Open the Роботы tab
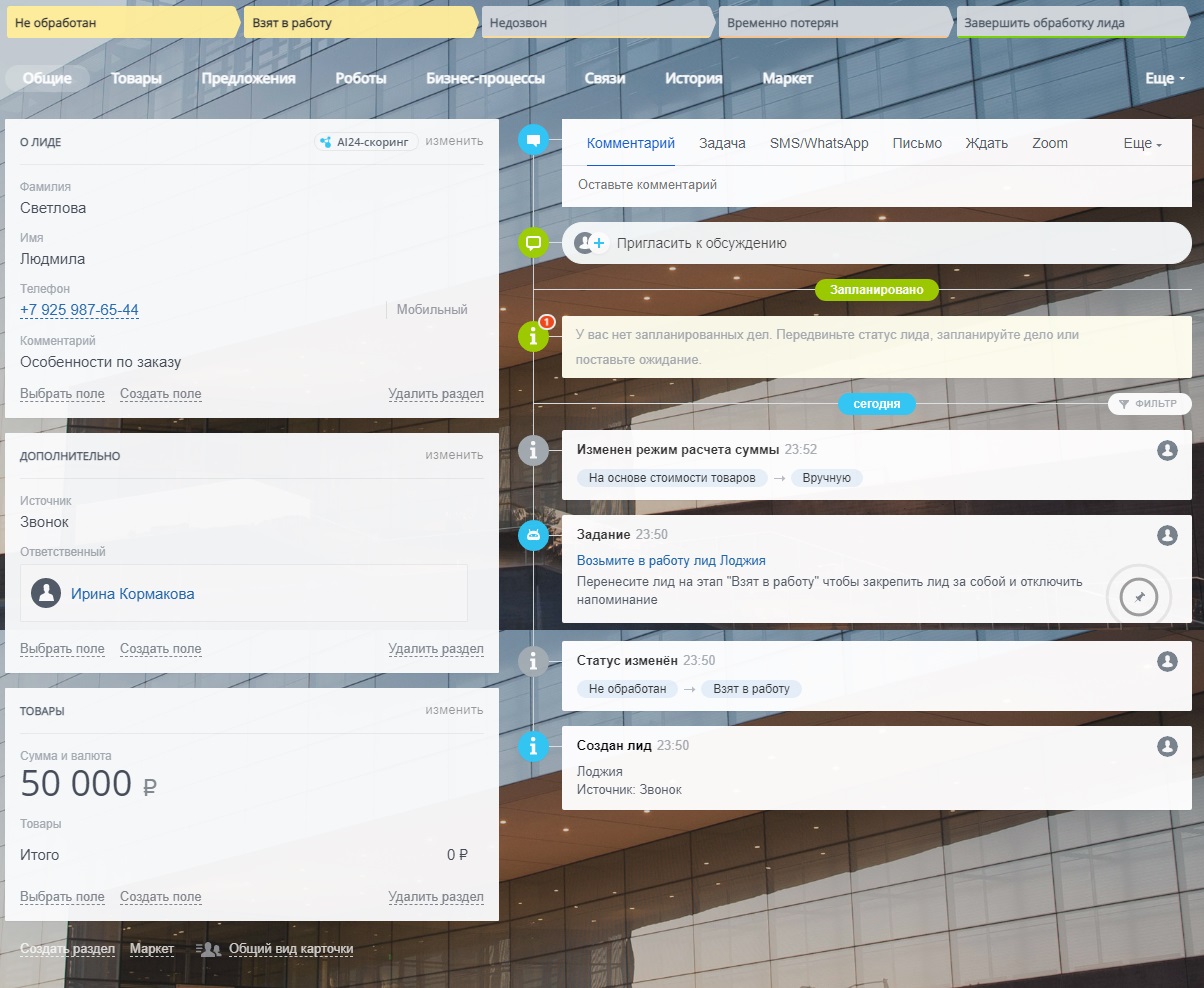 coord(361,78)
